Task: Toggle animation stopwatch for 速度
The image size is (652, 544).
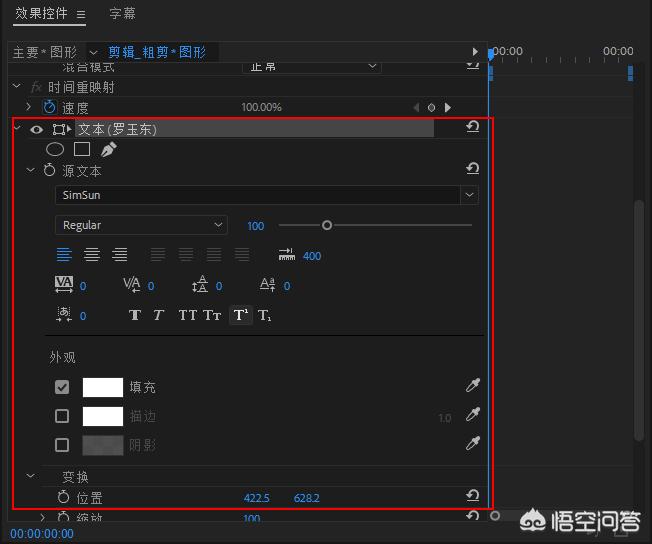Action: pyautogui.click(x=49, y=107)
